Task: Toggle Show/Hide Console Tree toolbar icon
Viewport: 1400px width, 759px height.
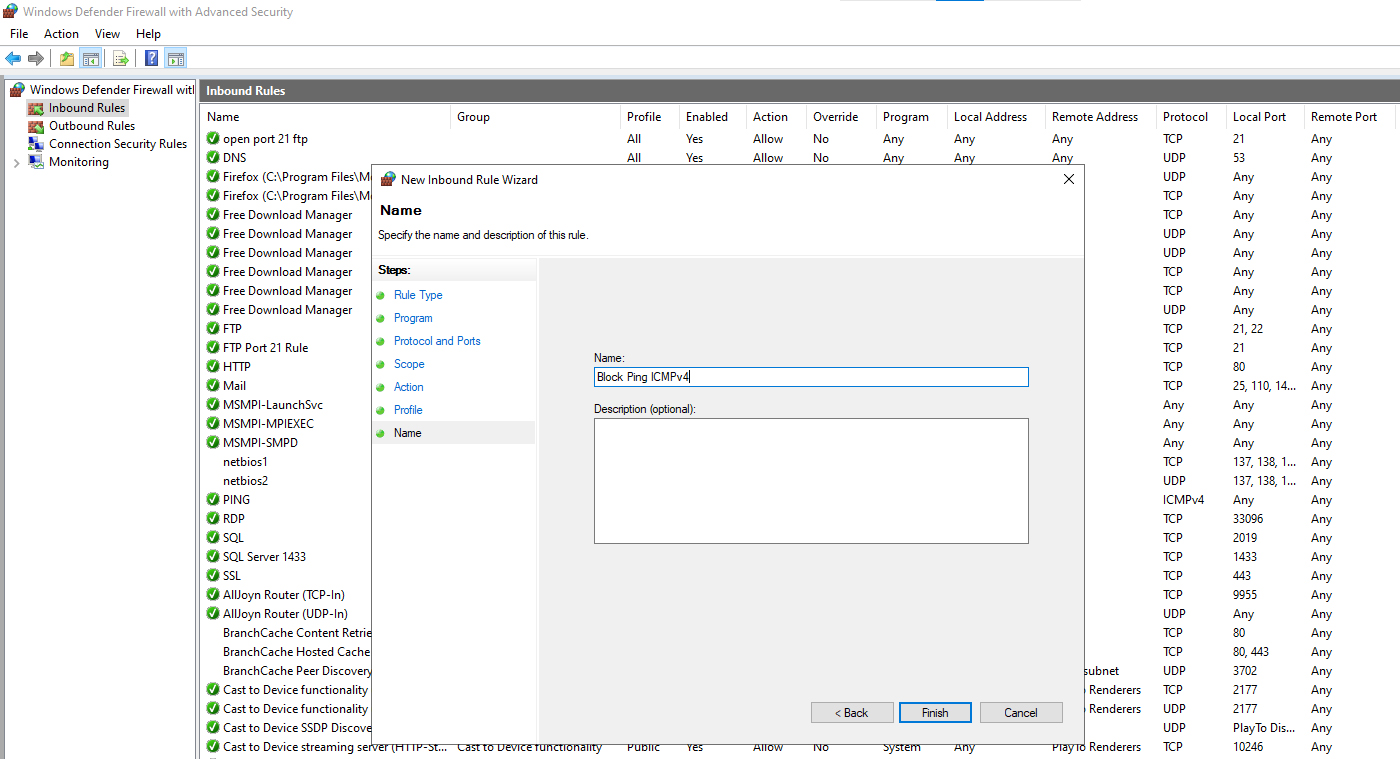Action: coord(90,58)
